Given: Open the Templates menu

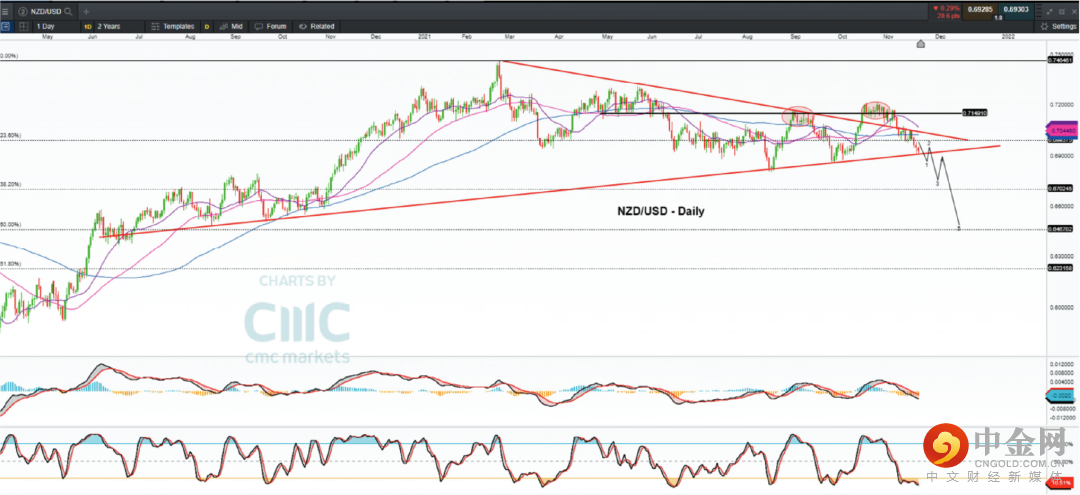Looking at the screenshot, I should pyautogui.click(x=172, y=26).
